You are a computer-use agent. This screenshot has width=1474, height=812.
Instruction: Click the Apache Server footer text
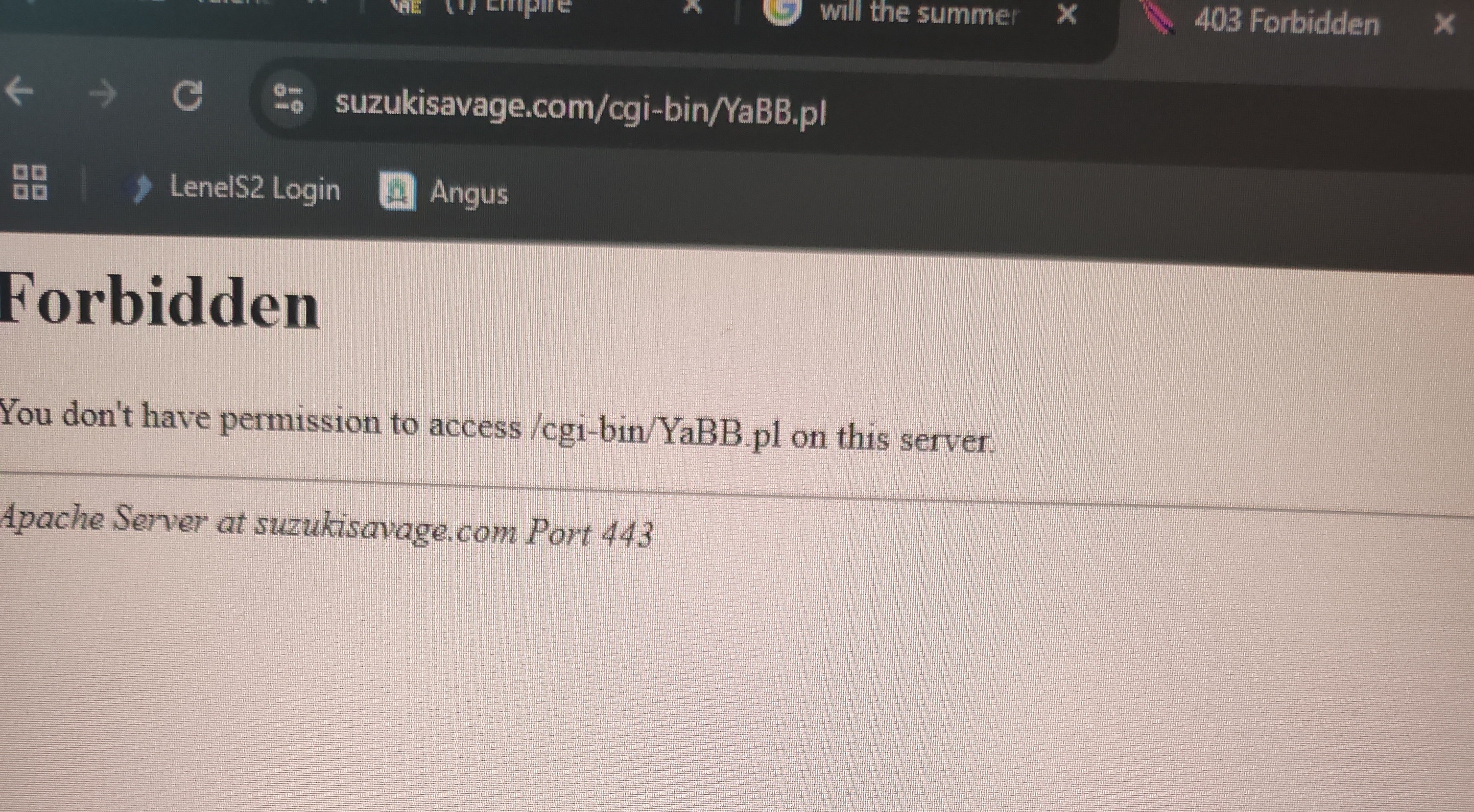326,527
